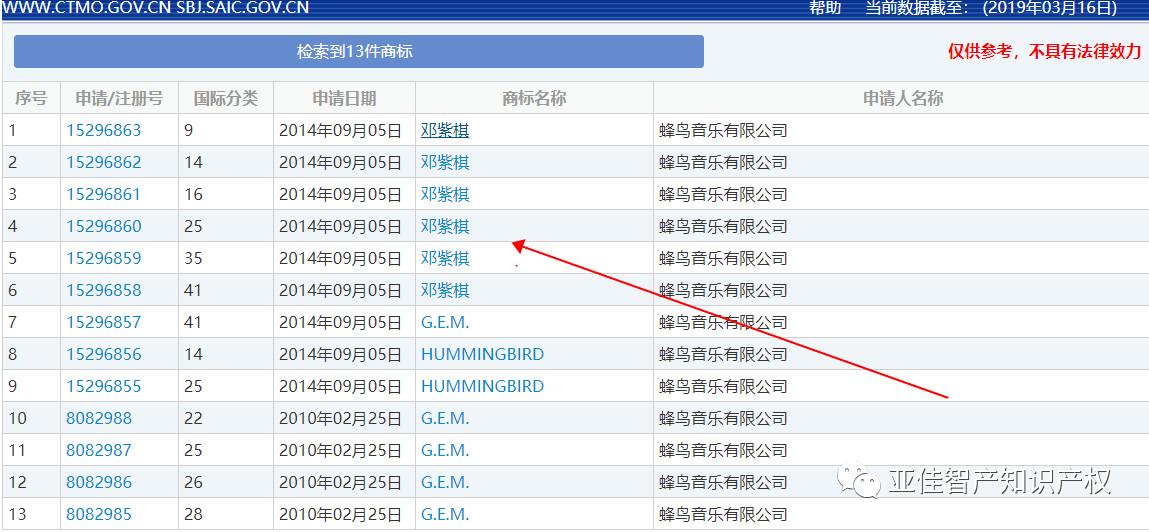Select applicant 蜂鸟音乐有限公司 in row 1

[x=723, y=130]
